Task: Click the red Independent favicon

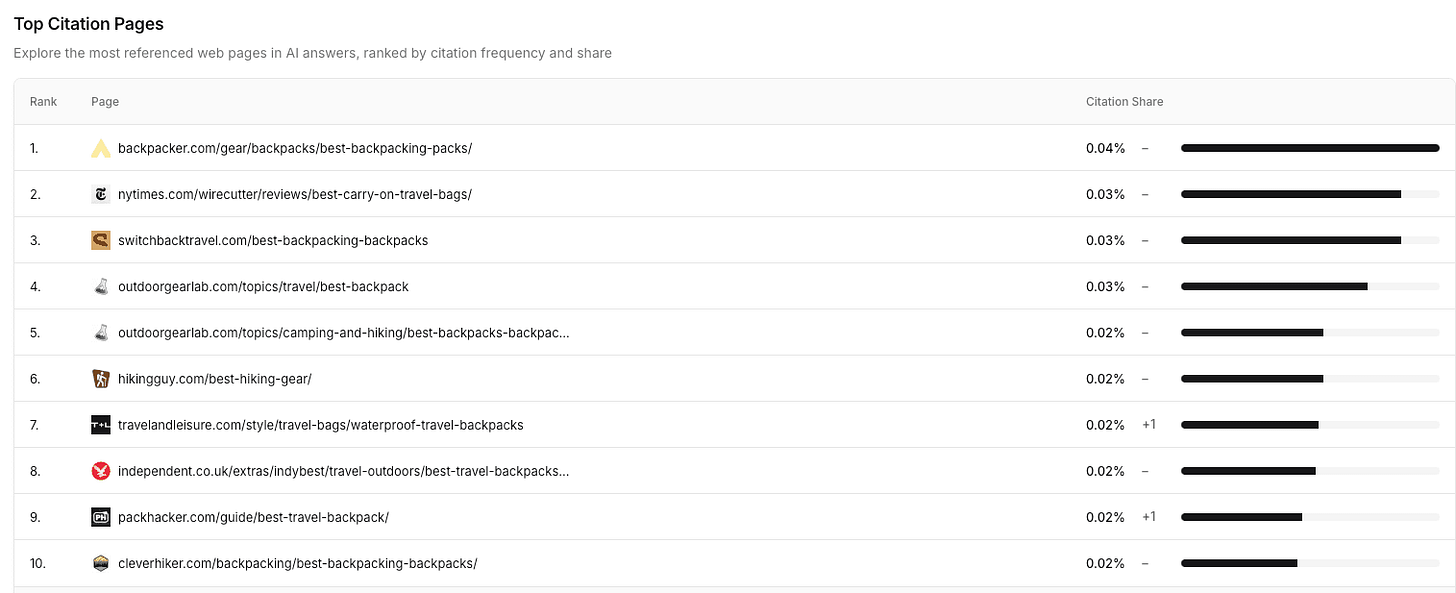Action: coord(100,470)
